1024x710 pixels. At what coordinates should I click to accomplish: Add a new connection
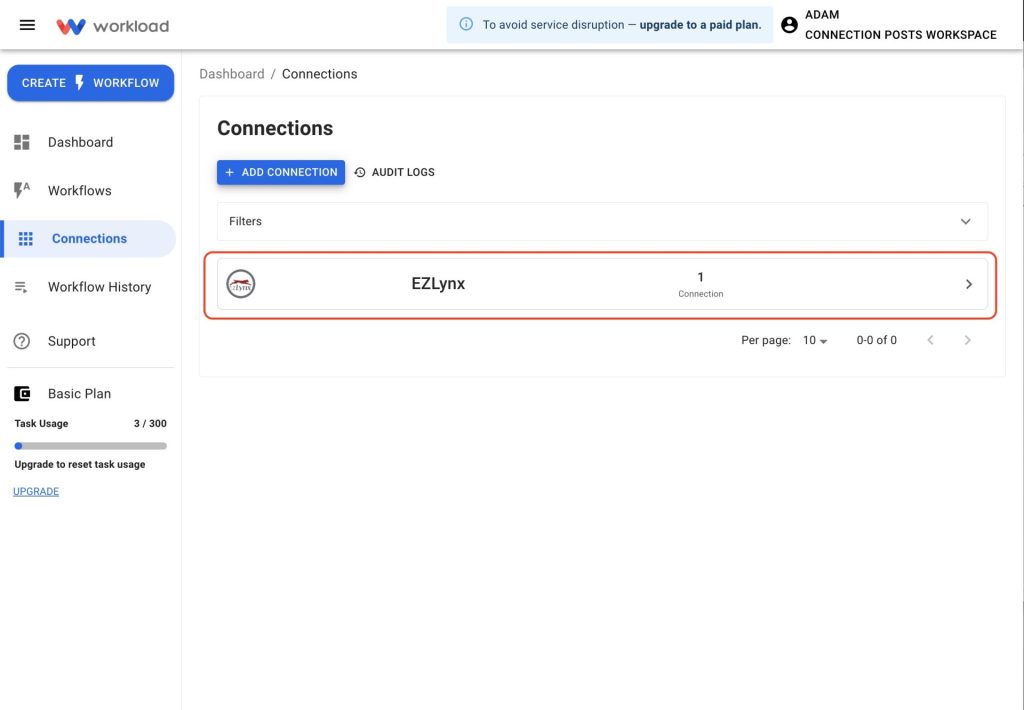281,172
